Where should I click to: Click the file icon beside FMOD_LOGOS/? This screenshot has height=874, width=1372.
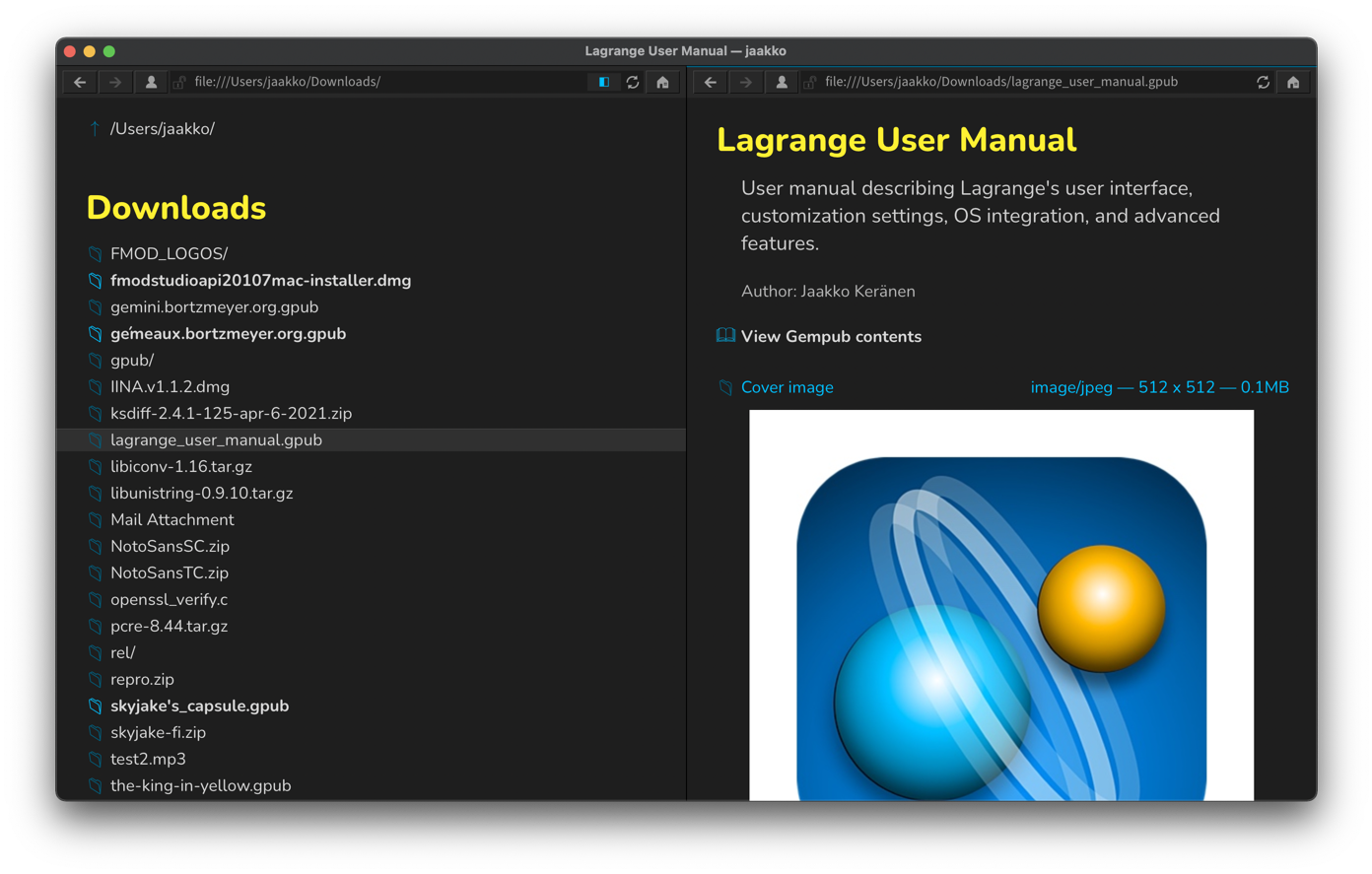pos(95,254)
